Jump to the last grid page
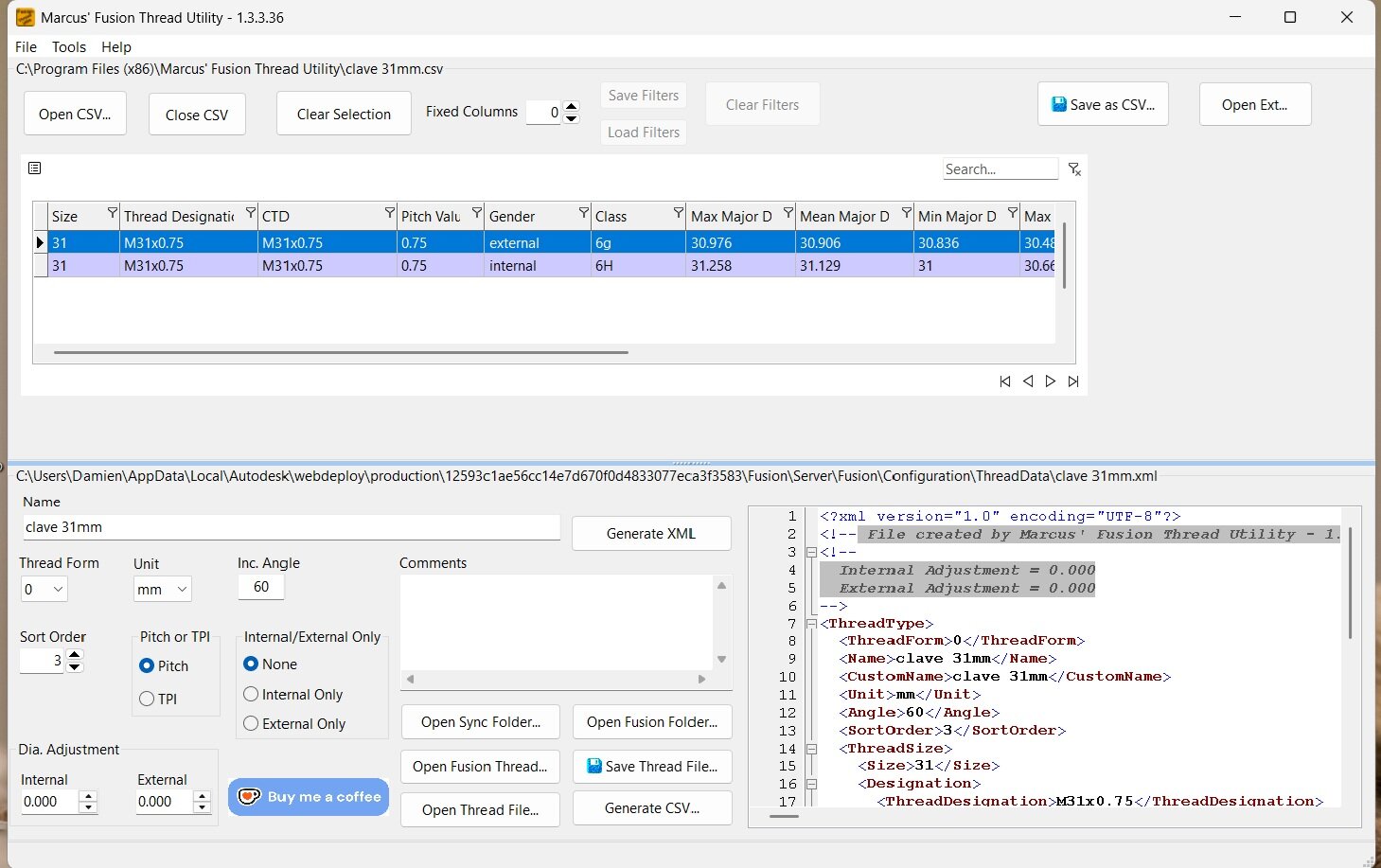This screenshot has height=868, width=1381. pos(1073,381)
